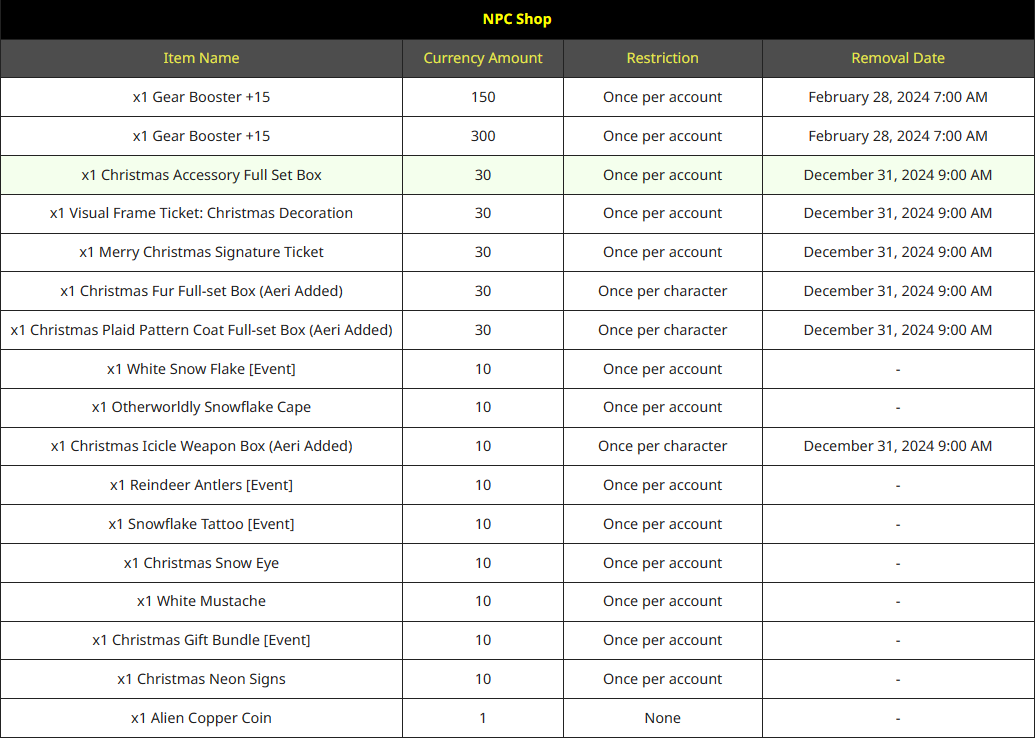Select the Removal Date column header

[x=898, y=58]
